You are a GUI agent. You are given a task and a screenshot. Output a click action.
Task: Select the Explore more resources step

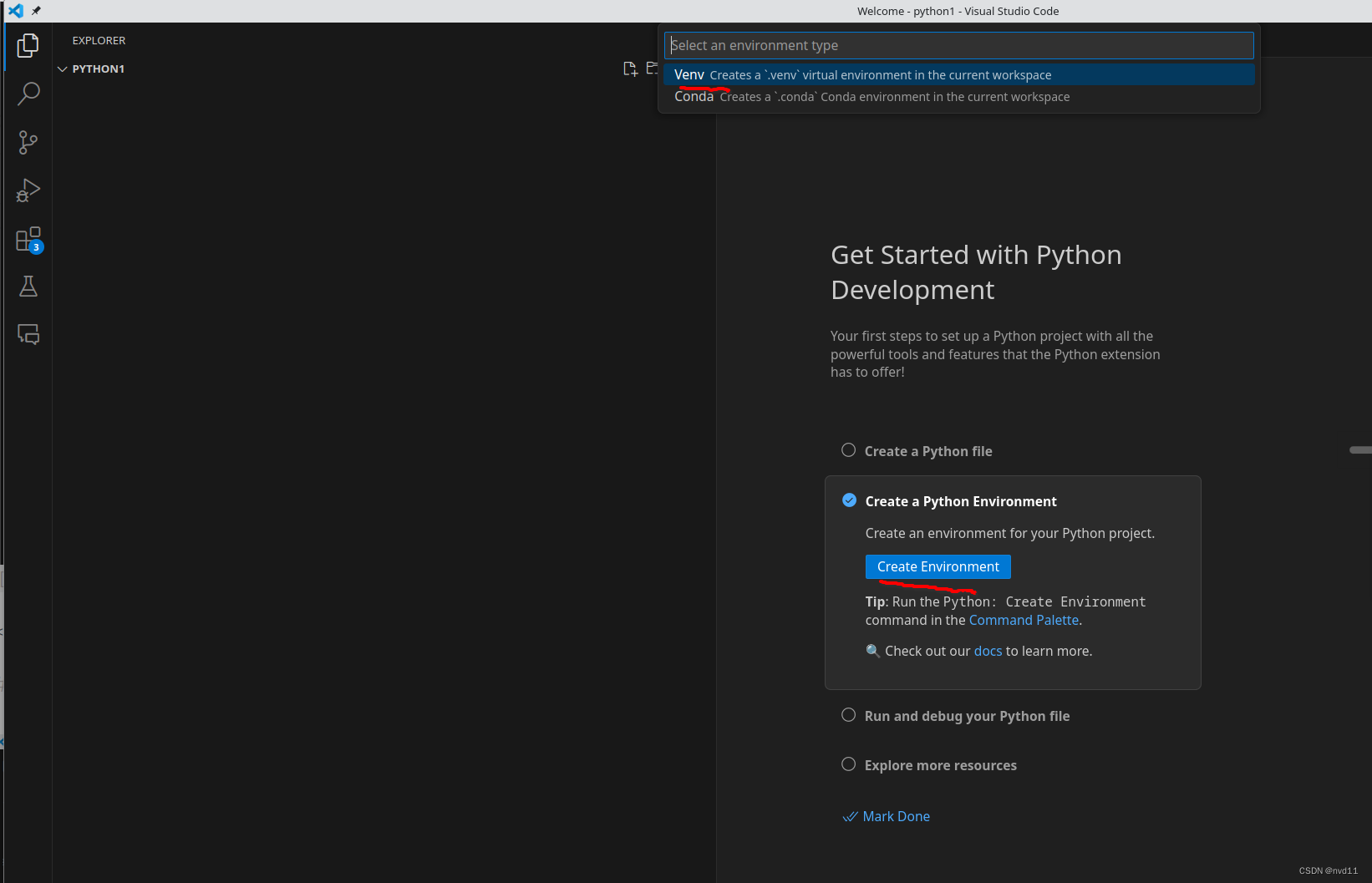[940, 765]
